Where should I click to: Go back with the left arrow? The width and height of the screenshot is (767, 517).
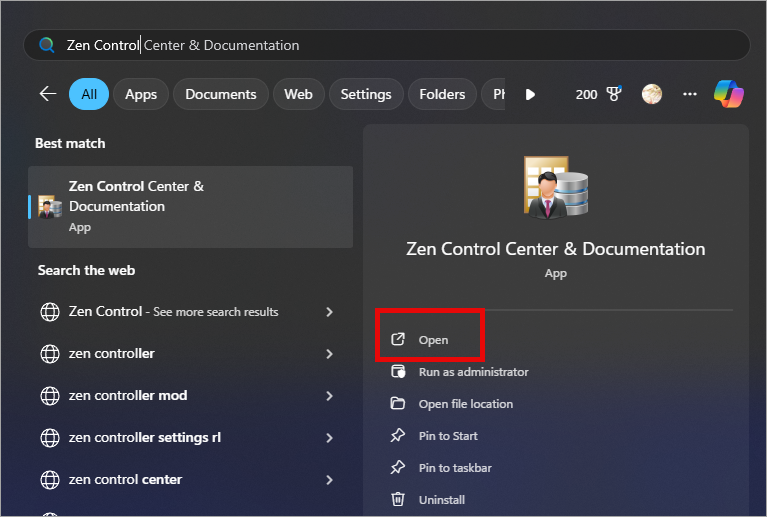tap(48, 93)
